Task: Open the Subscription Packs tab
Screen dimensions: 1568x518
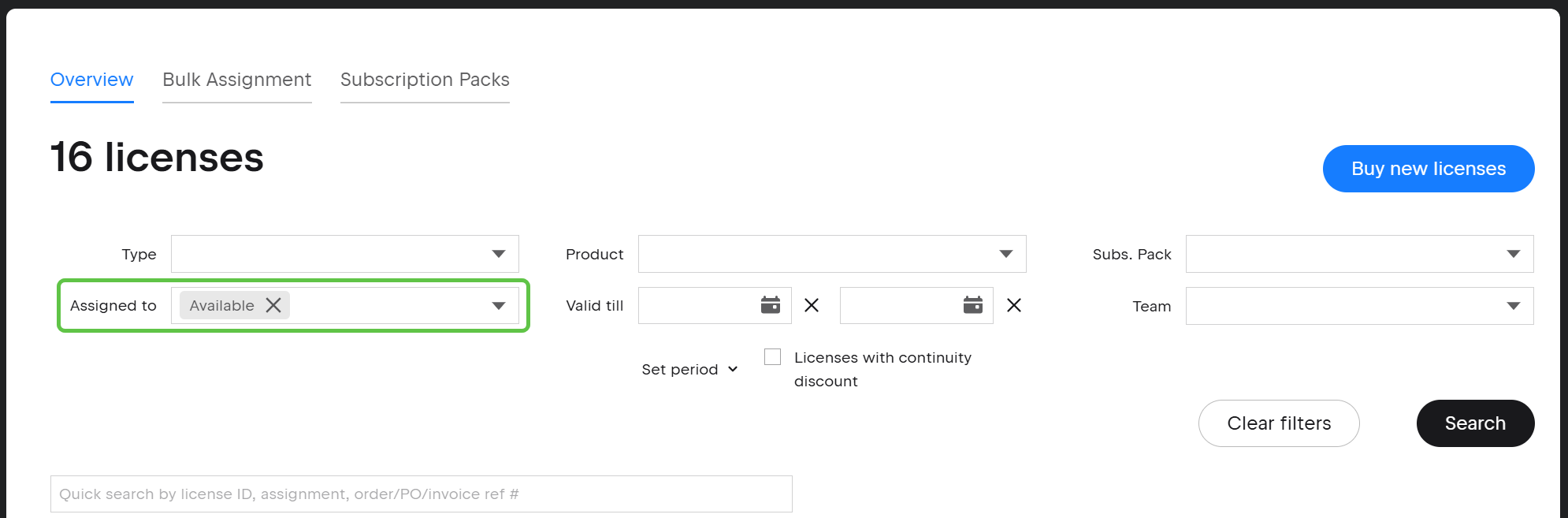Action: click(x=425, y=80)
